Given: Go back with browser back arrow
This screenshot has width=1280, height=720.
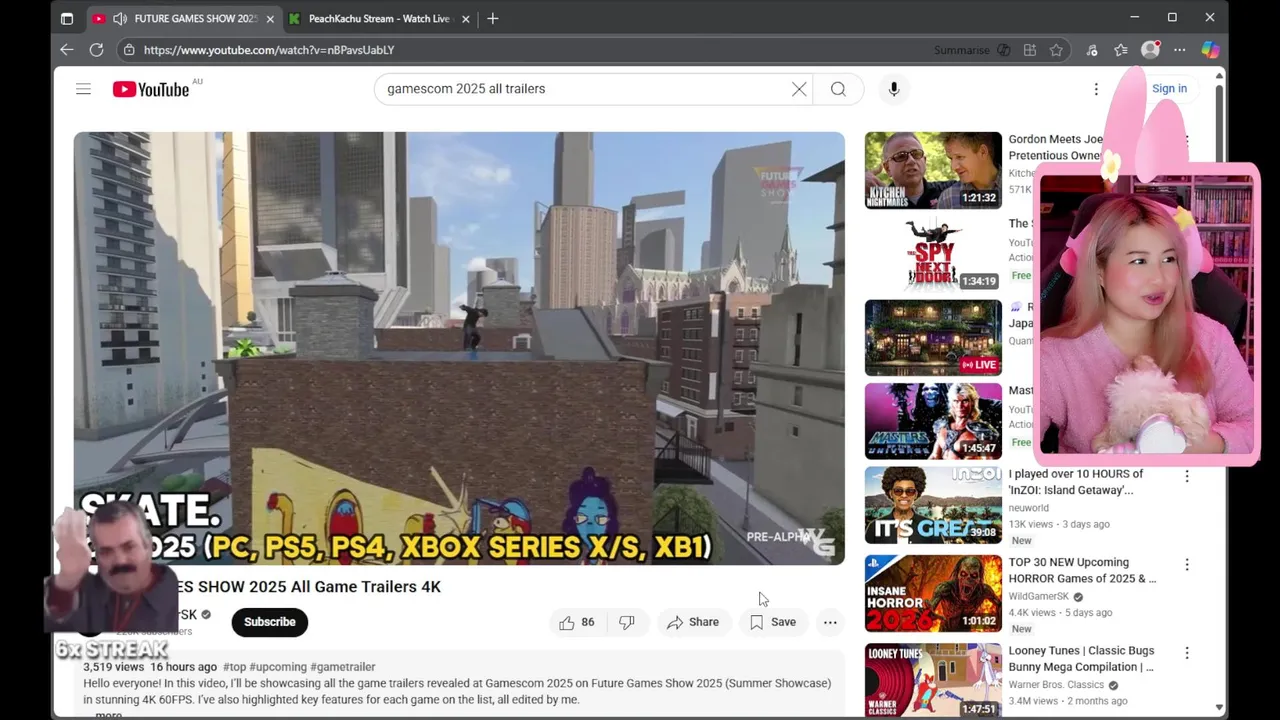Looking at the screenshot, I should click(67, 50).
